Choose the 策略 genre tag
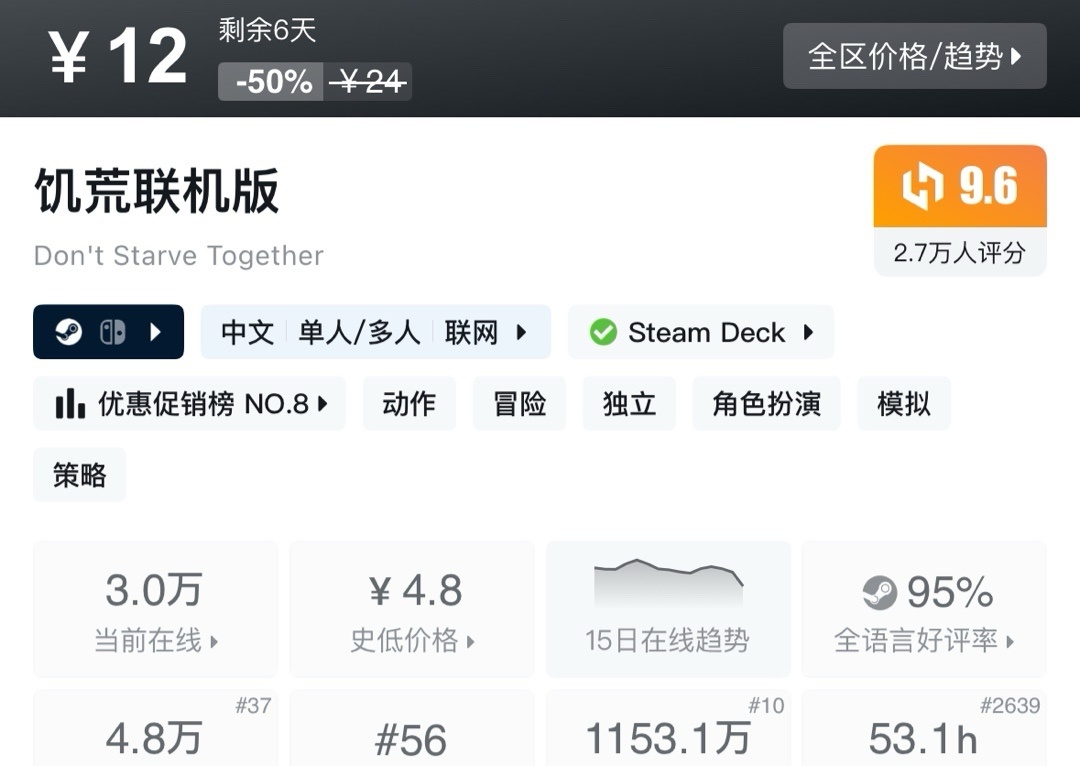 coord(79,475)
